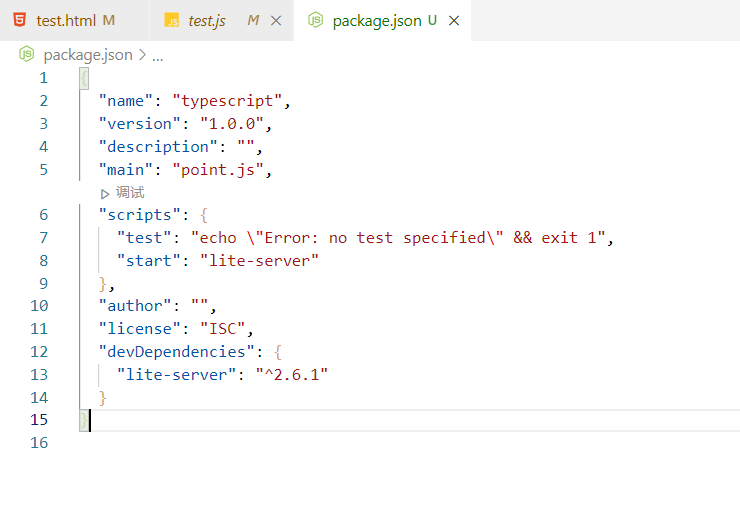Click line number 6 in the gutter

click(x=43, y=215)
